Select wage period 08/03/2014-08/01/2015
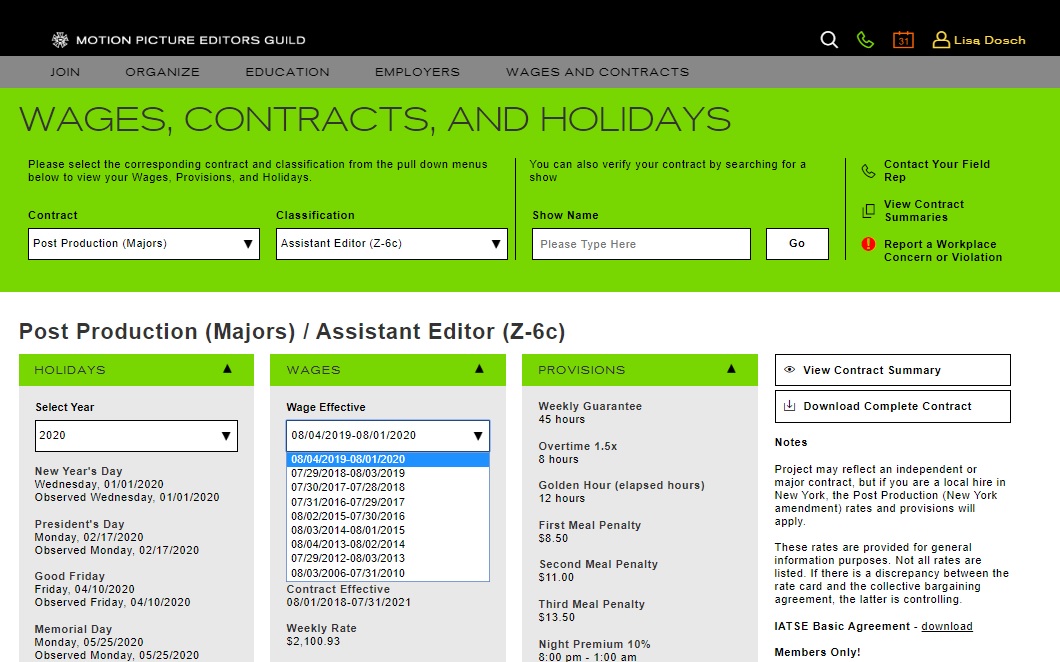1060x662 pixels. 388,531
